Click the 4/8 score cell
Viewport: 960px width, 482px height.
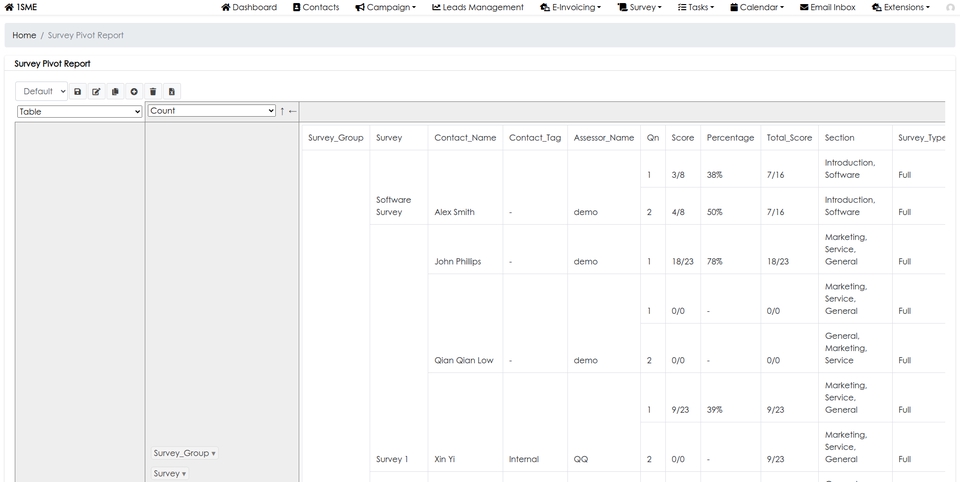678,212
